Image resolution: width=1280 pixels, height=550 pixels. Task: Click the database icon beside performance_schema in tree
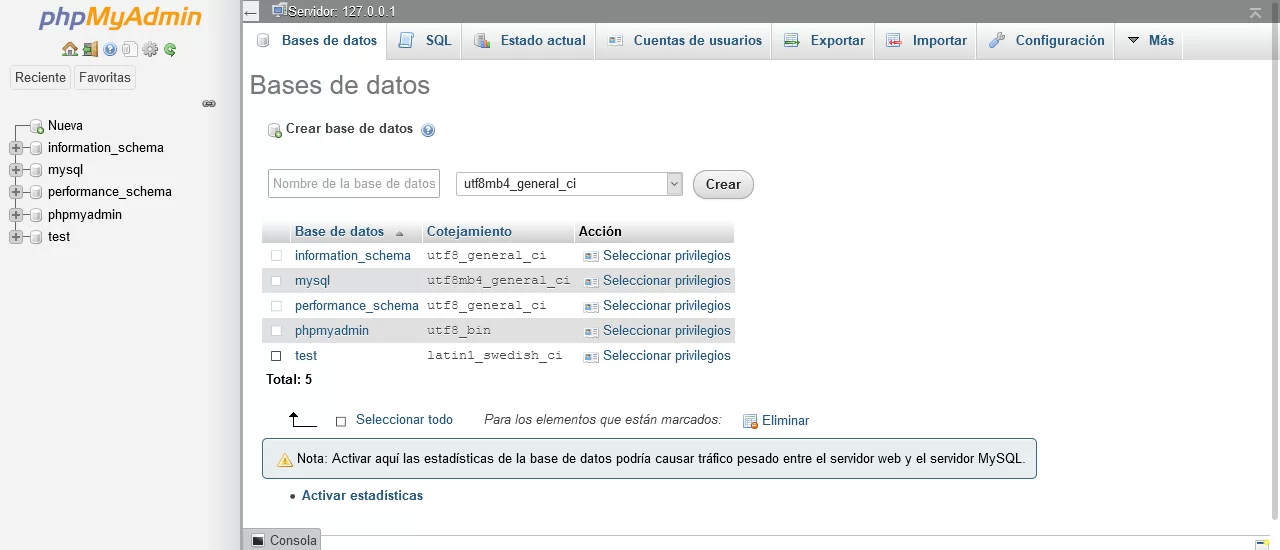click(36, 192)
